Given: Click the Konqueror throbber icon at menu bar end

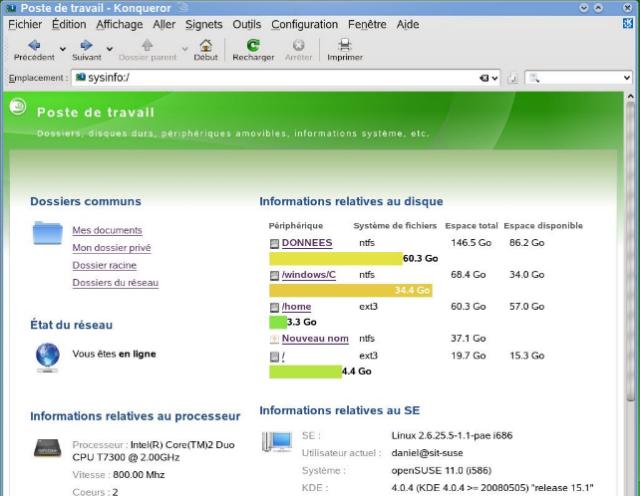Looking at the screenshot, I should (628, 24).
